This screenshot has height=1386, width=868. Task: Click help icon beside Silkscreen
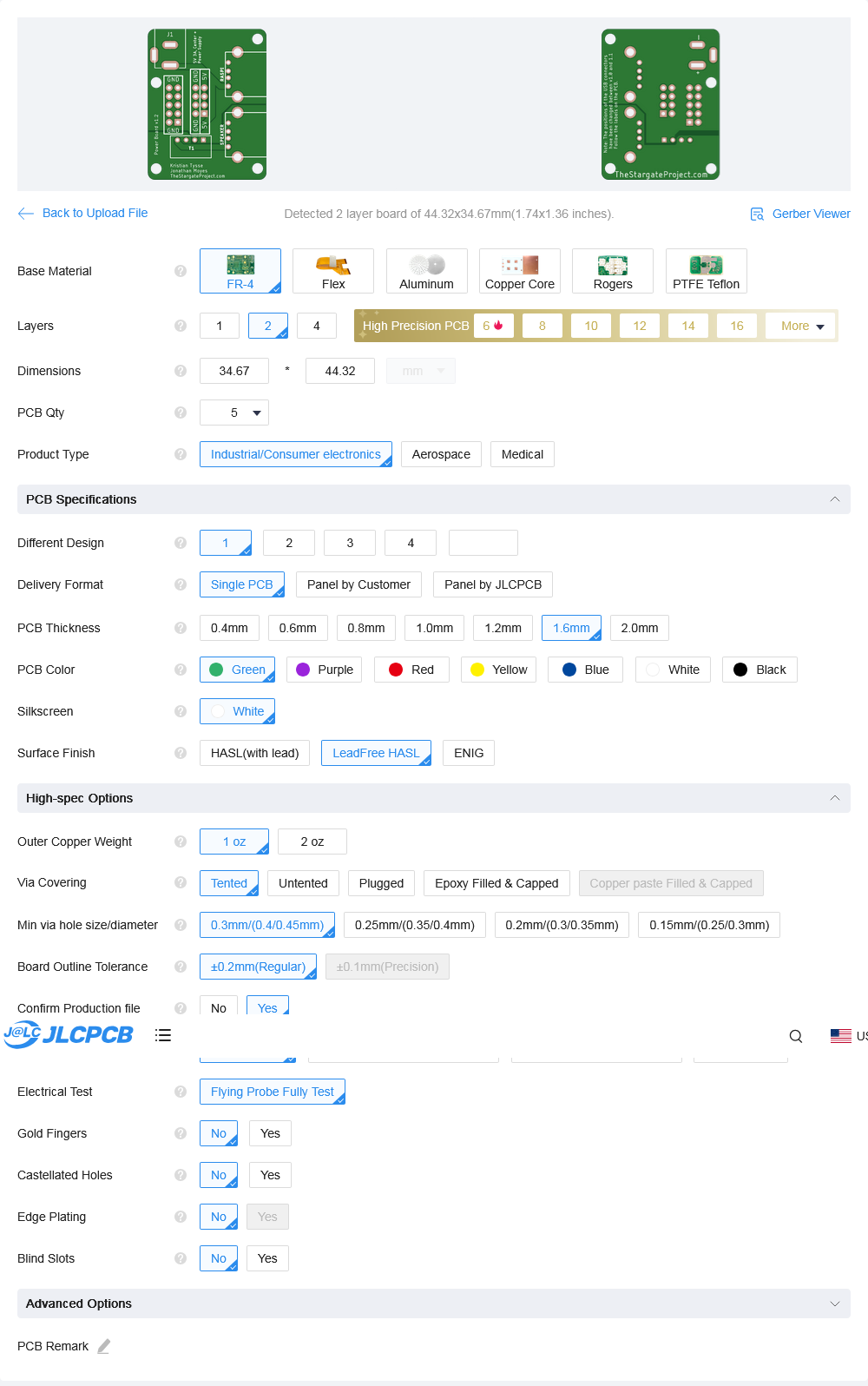point(181,711)
